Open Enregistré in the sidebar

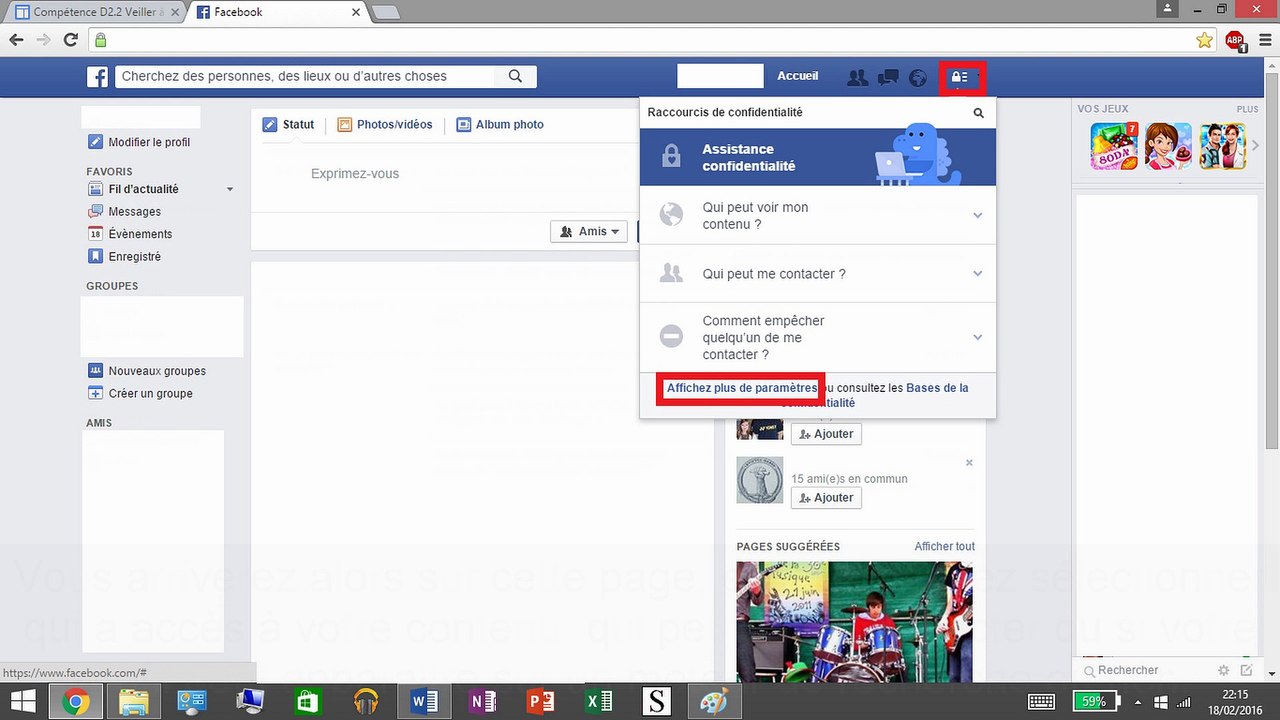(124, 257)
